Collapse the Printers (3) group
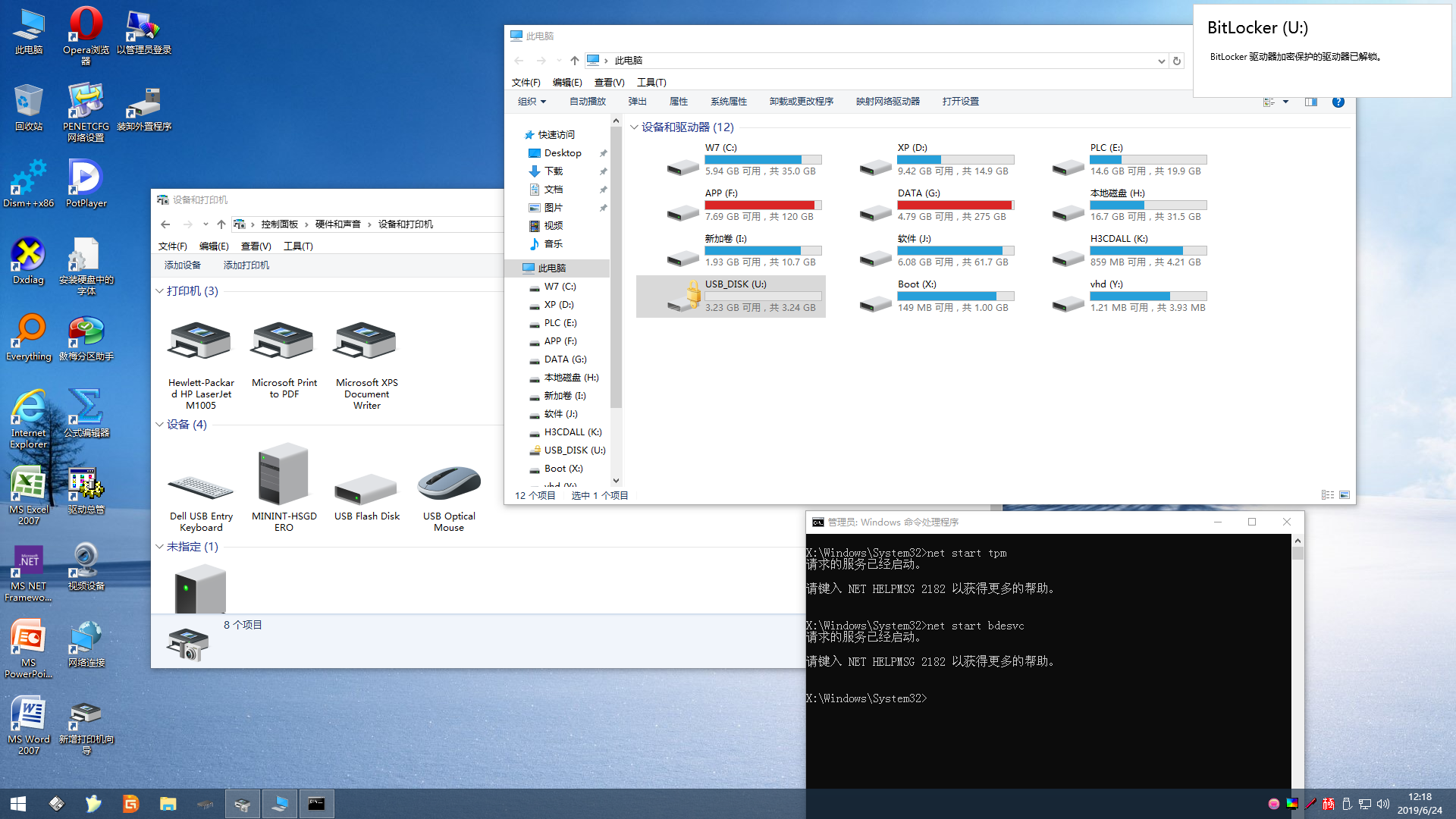Screen dimensions: 1456x819 [x=159, y=291]
